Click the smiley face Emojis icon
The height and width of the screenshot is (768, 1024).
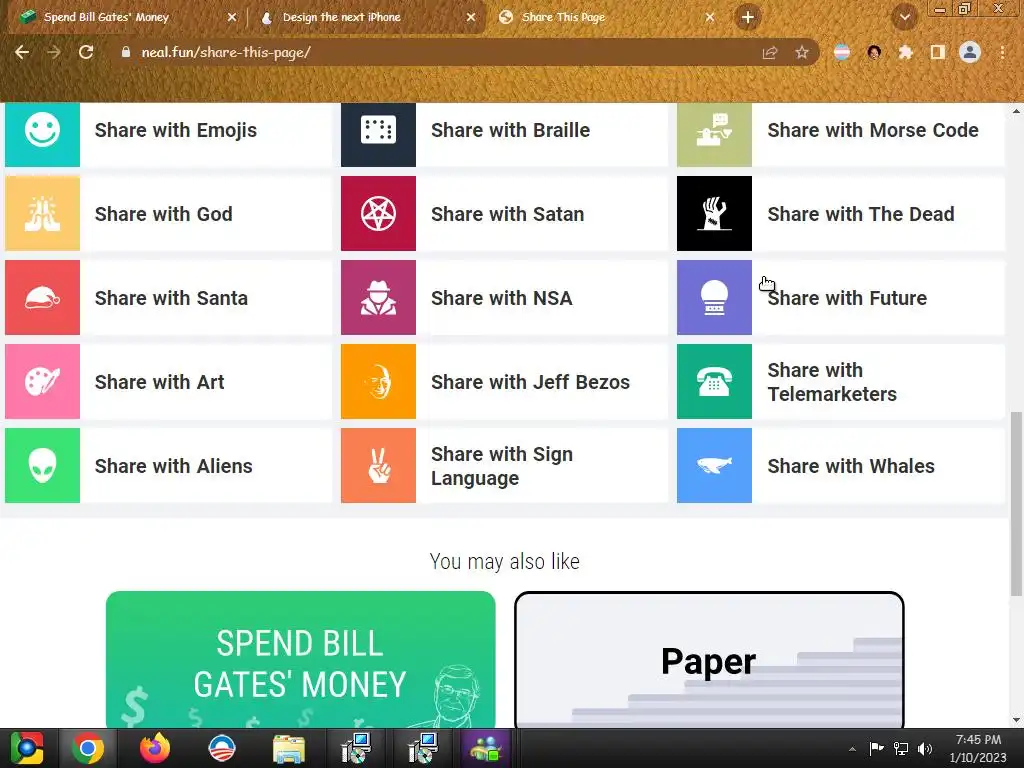coord(42,131)
